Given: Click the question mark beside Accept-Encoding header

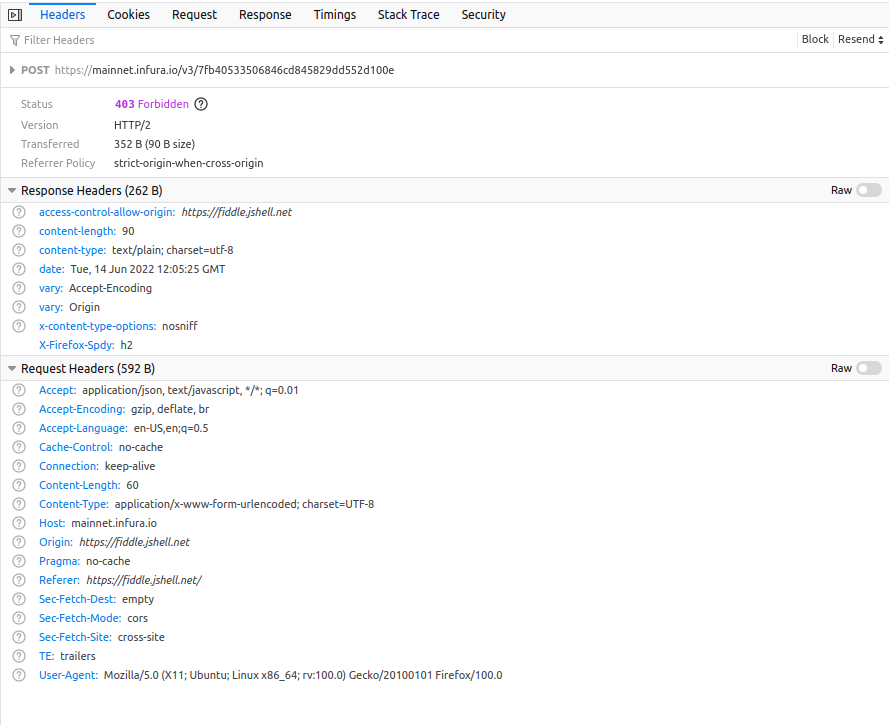Looking at the screenshot, I should click(18, 409).
